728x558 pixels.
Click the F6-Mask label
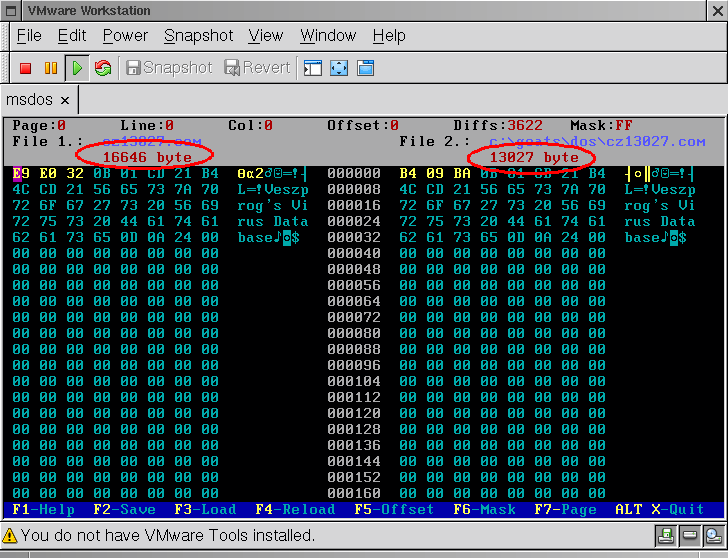[x=484, y=509]
